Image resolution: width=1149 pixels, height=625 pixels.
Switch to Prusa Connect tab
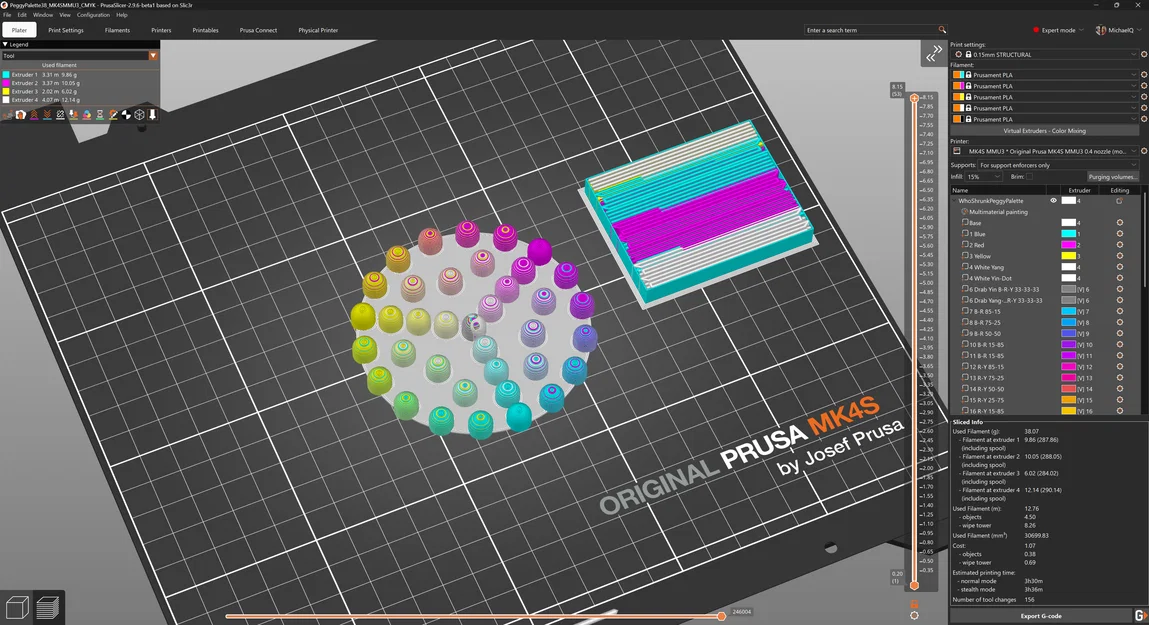(258, 30)
